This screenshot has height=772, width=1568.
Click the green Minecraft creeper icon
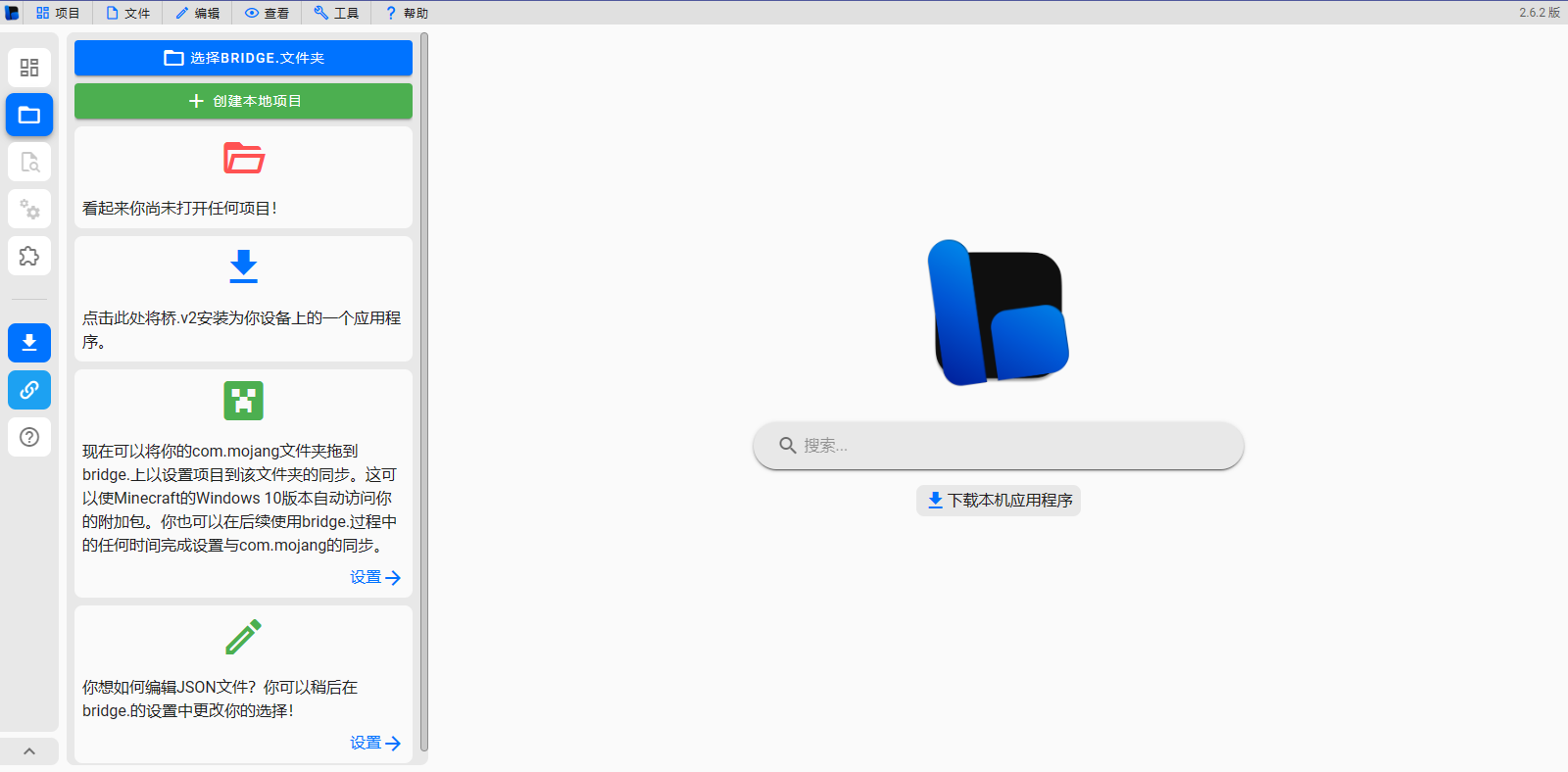pos(243,400)
